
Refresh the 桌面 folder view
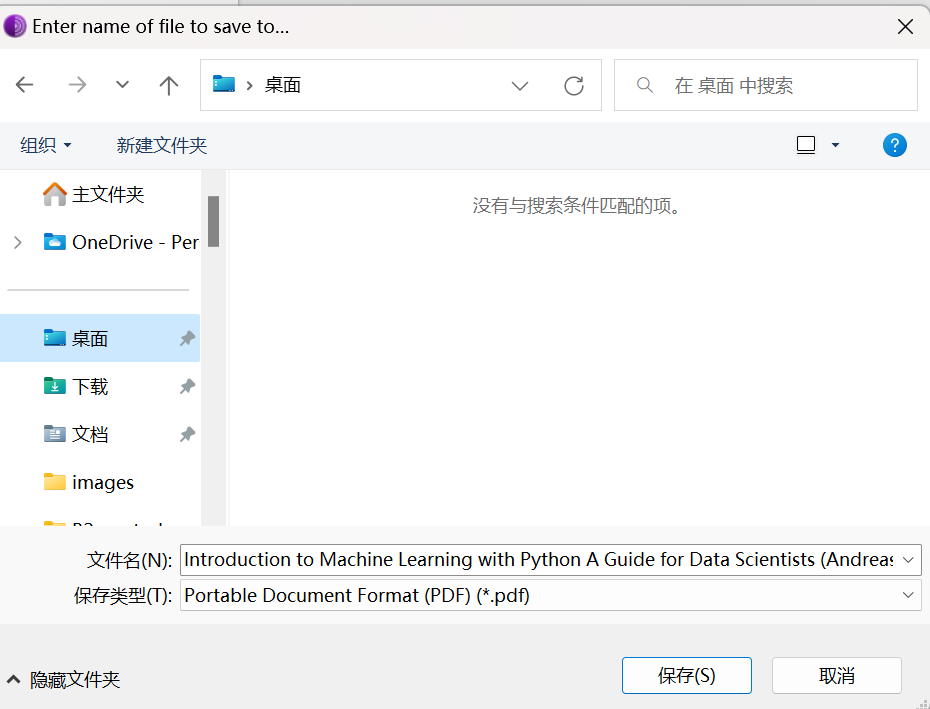tap(573, 85)
